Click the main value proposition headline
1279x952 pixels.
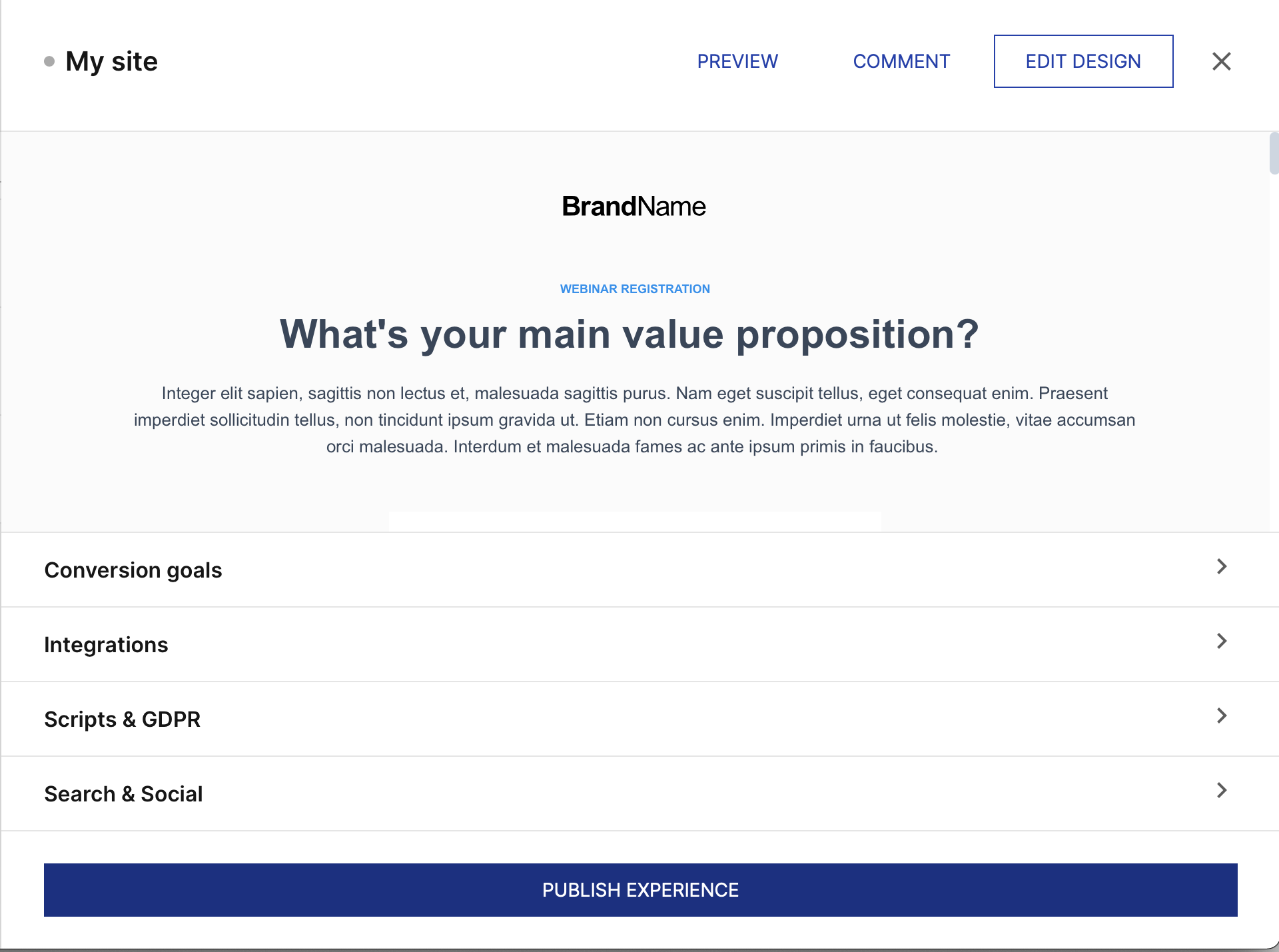tap(629, 334)
